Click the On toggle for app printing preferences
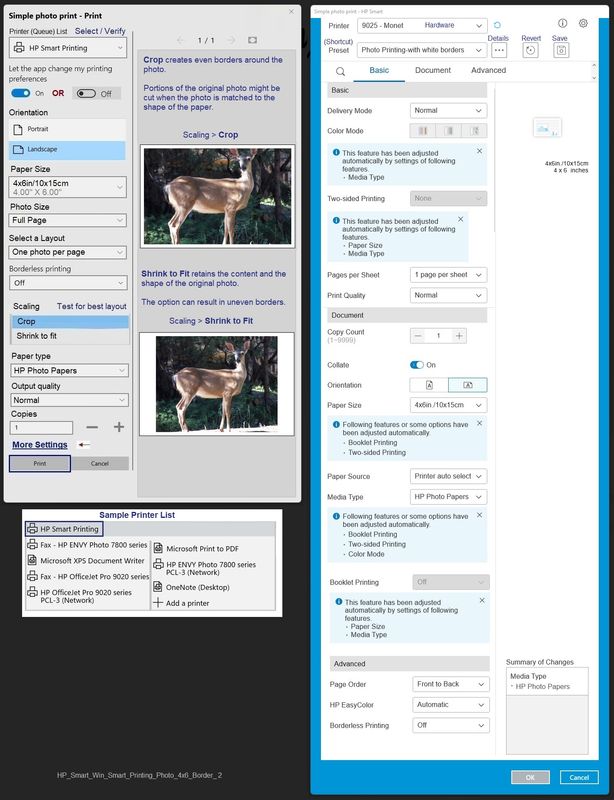The image size is (614, 800). (x=21, y=93)
